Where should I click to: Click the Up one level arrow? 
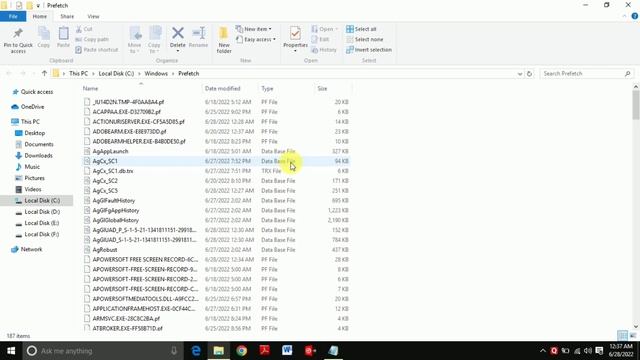click(44, 73)
